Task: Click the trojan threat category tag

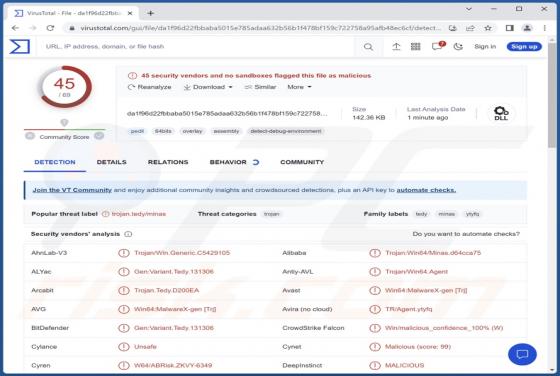Action: click(x=271, y=214)
